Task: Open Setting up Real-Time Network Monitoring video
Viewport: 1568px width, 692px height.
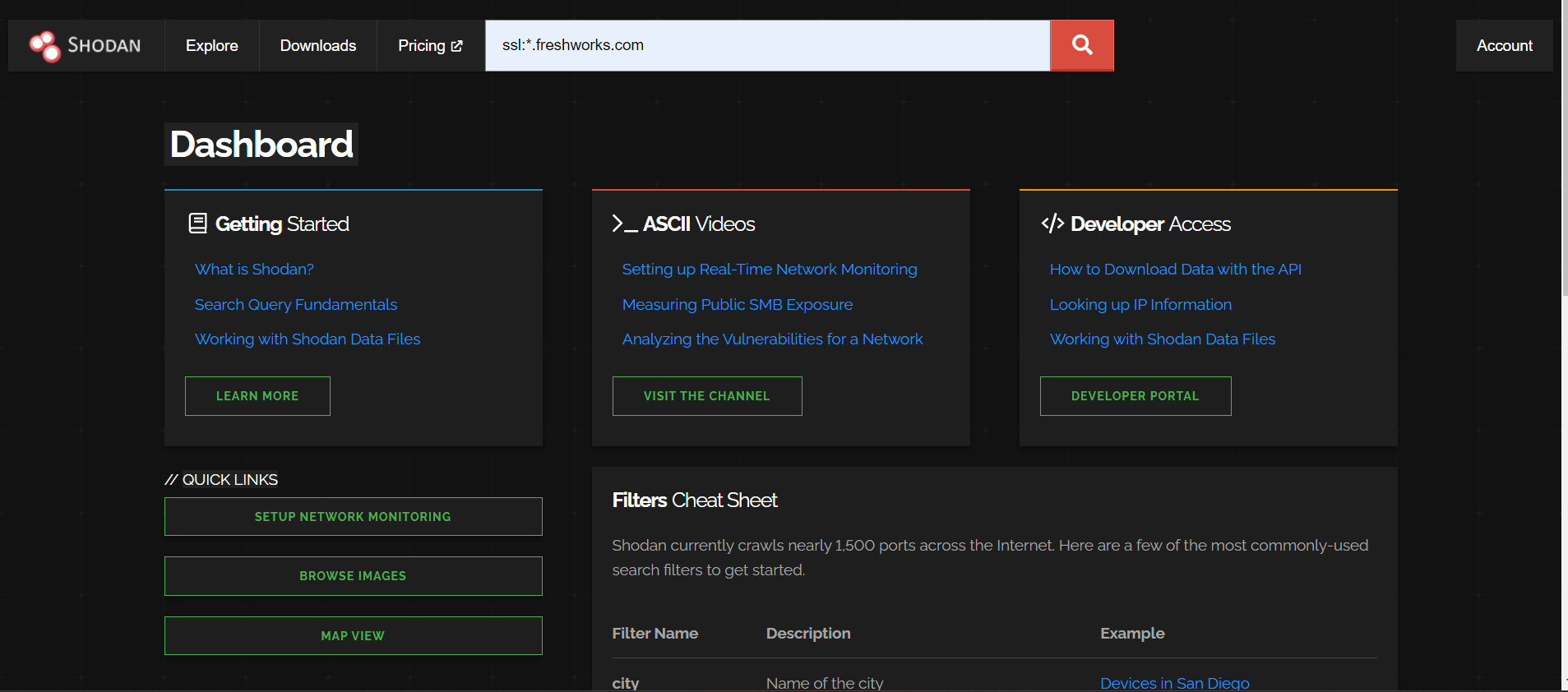Action: pos(770,270)
